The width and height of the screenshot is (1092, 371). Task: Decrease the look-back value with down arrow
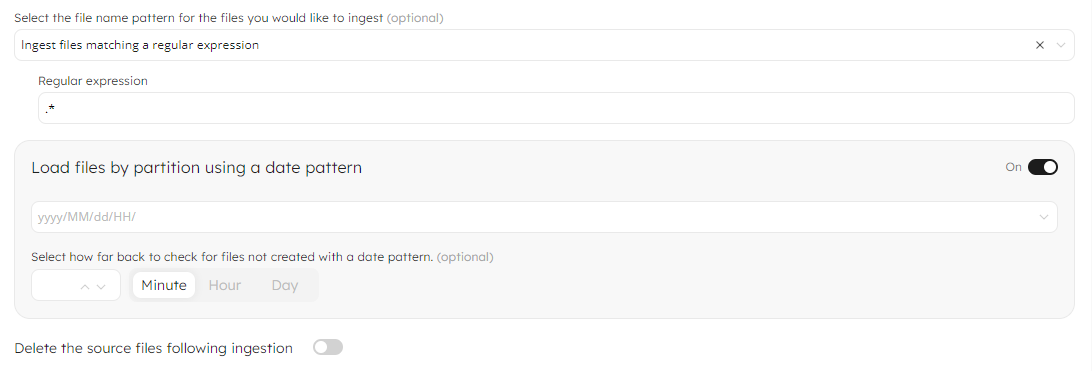[101, 286]
